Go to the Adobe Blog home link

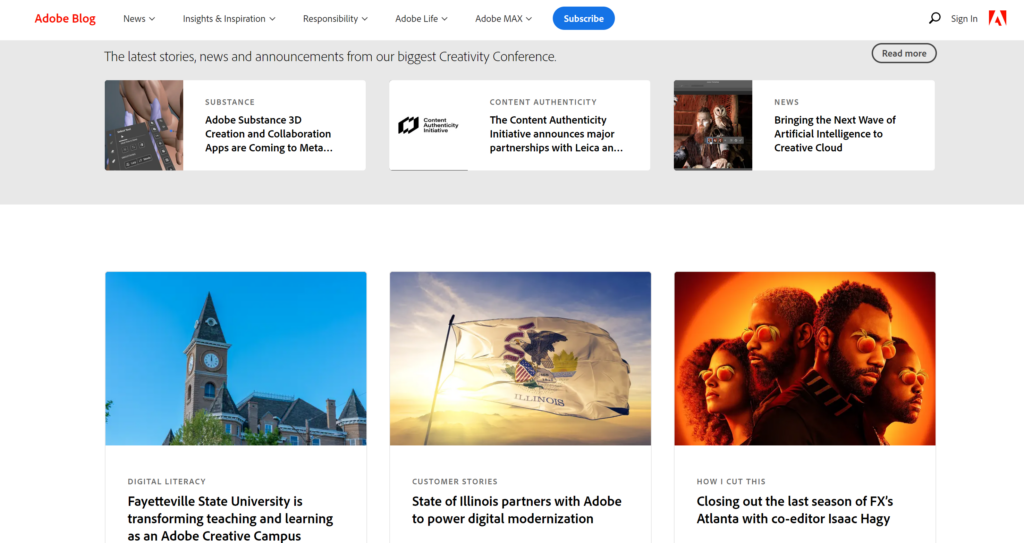(x=65, y=18)
